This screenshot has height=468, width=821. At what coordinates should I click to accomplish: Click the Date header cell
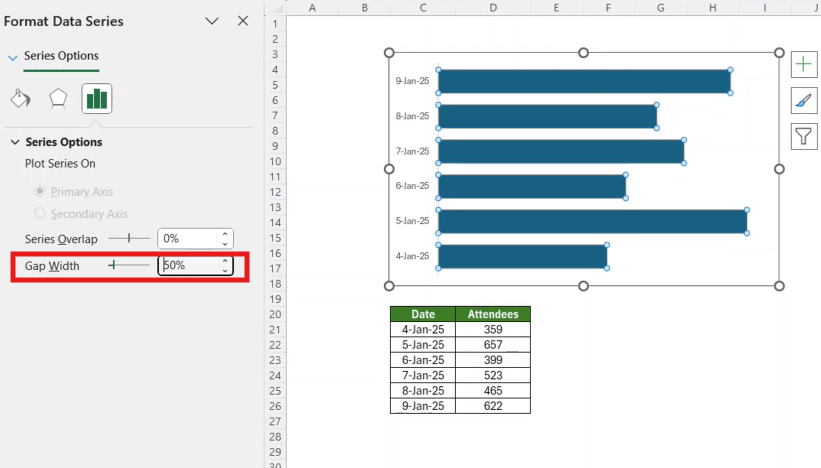coord(423,314)
